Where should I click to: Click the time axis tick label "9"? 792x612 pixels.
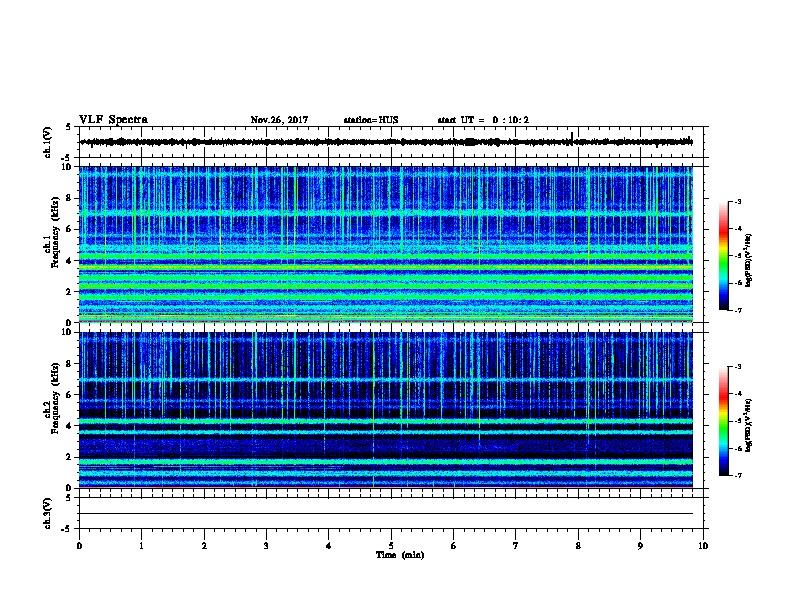[640, 546]
